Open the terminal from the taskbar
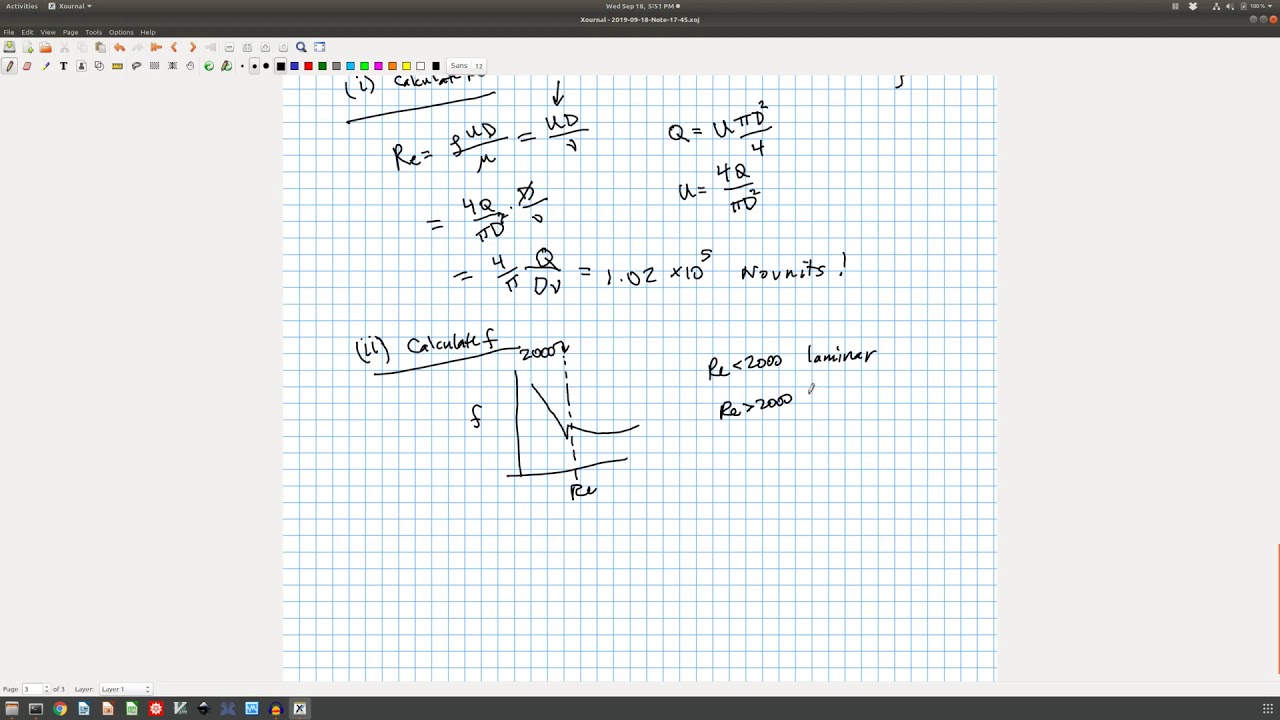The width and height of the screenshot is (1280, 720). 35,709
